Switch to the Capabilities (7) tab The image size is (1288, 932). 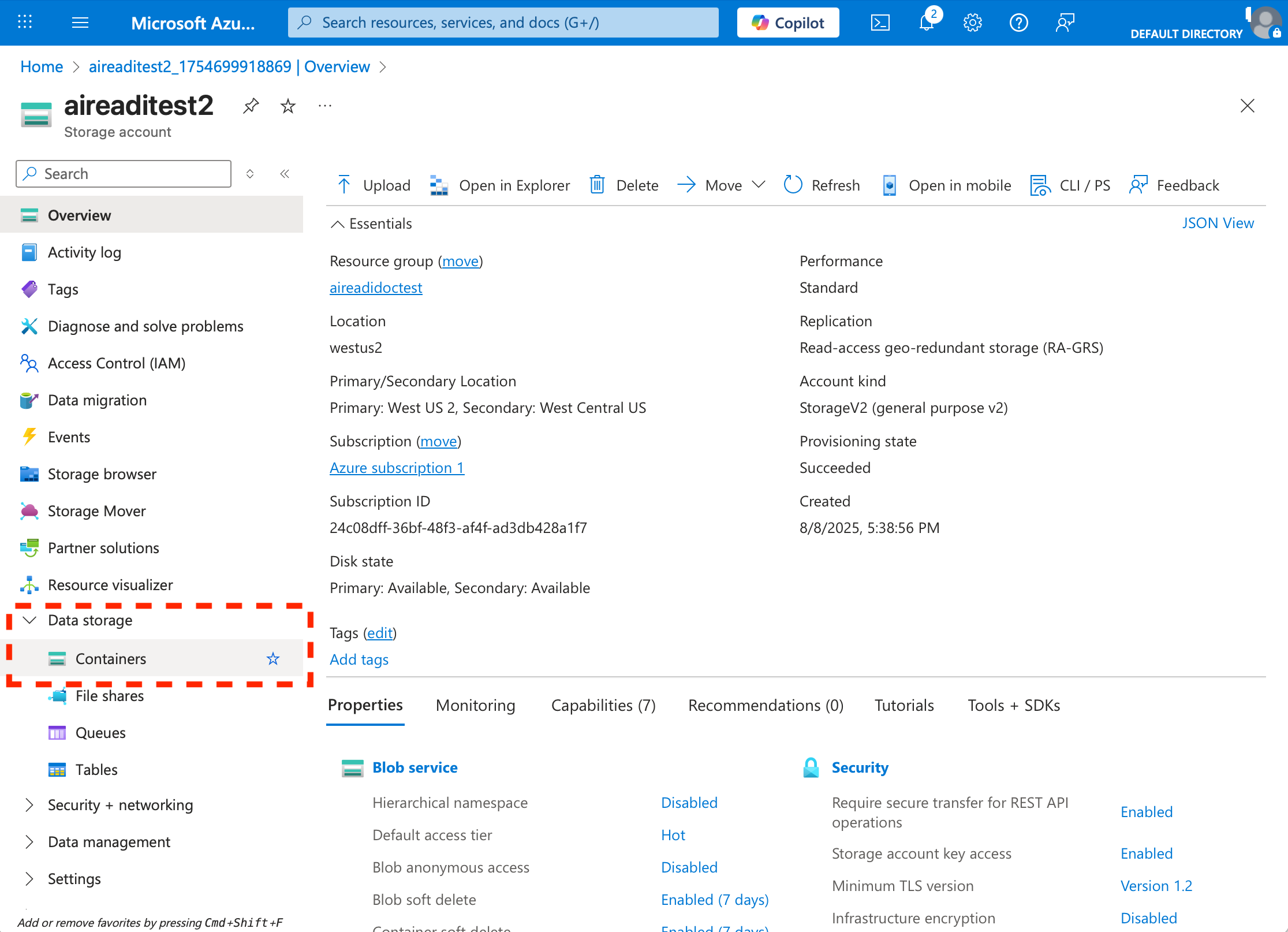pos(603,705)
